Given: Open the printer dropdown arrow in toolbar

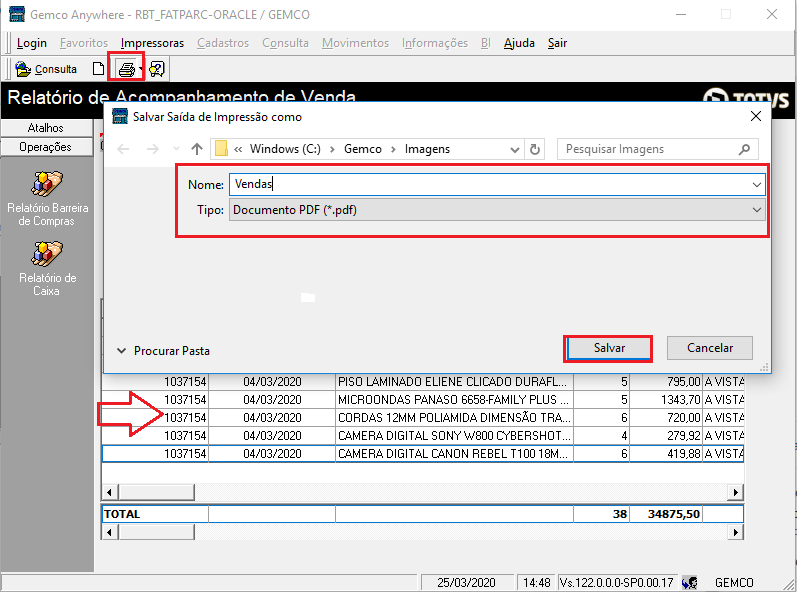Looking at the screenshot, I should coord(140,69).
